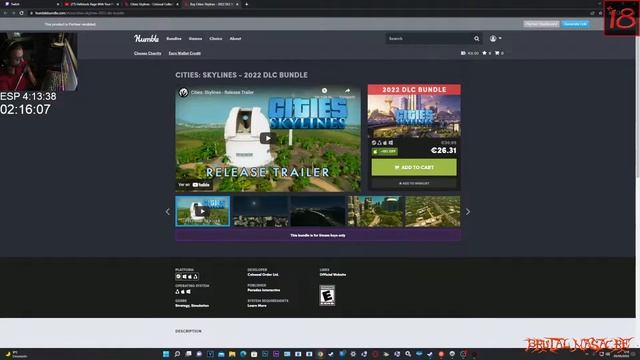Image resolution: width=640 pixels, height=360 pixels.
Task: Click the Steam platform icon
Action: click(178, 276)
